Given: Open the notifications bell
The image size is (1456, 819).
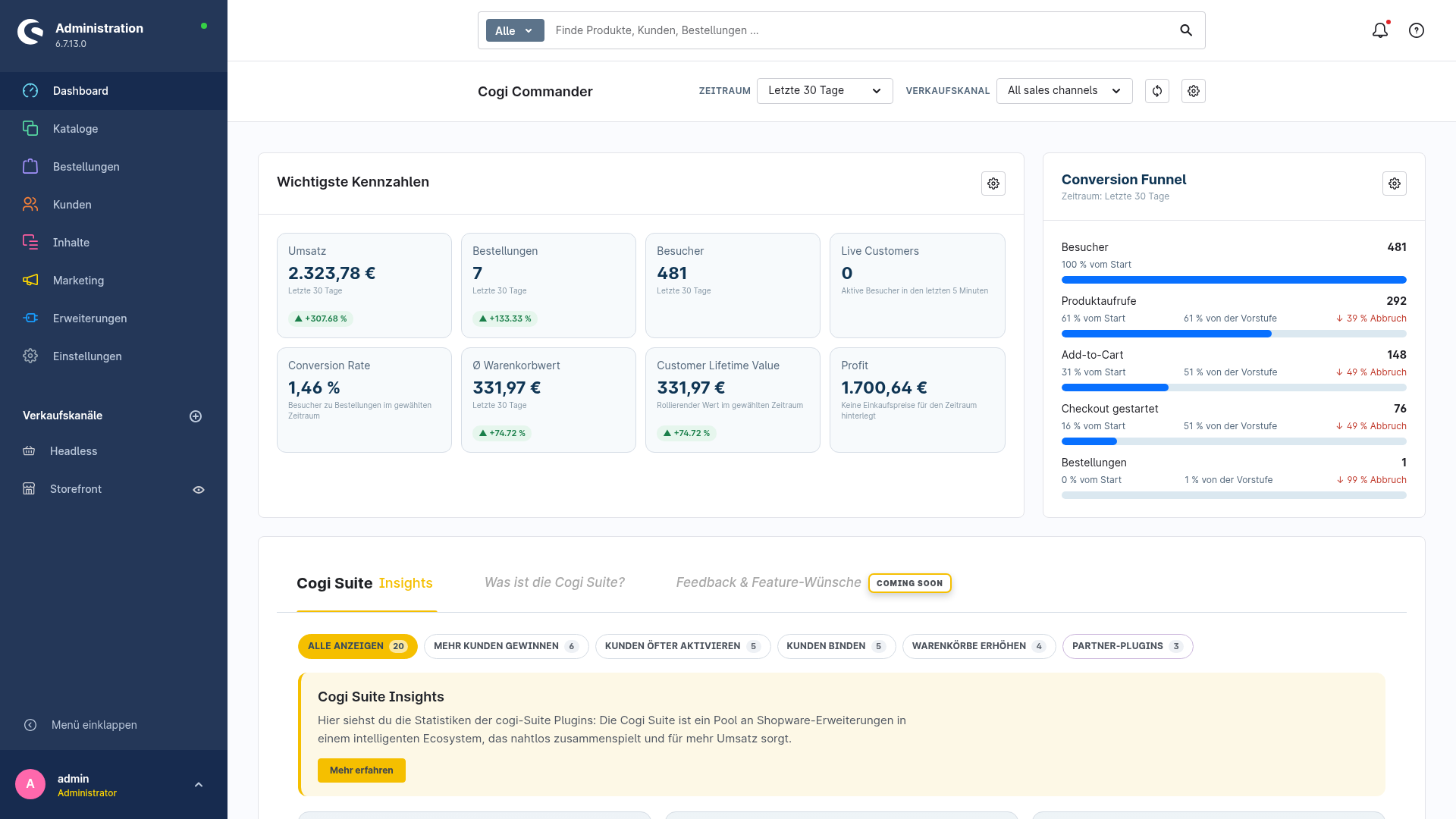Looking at the screenshot, I should [x=1380, y=30].
